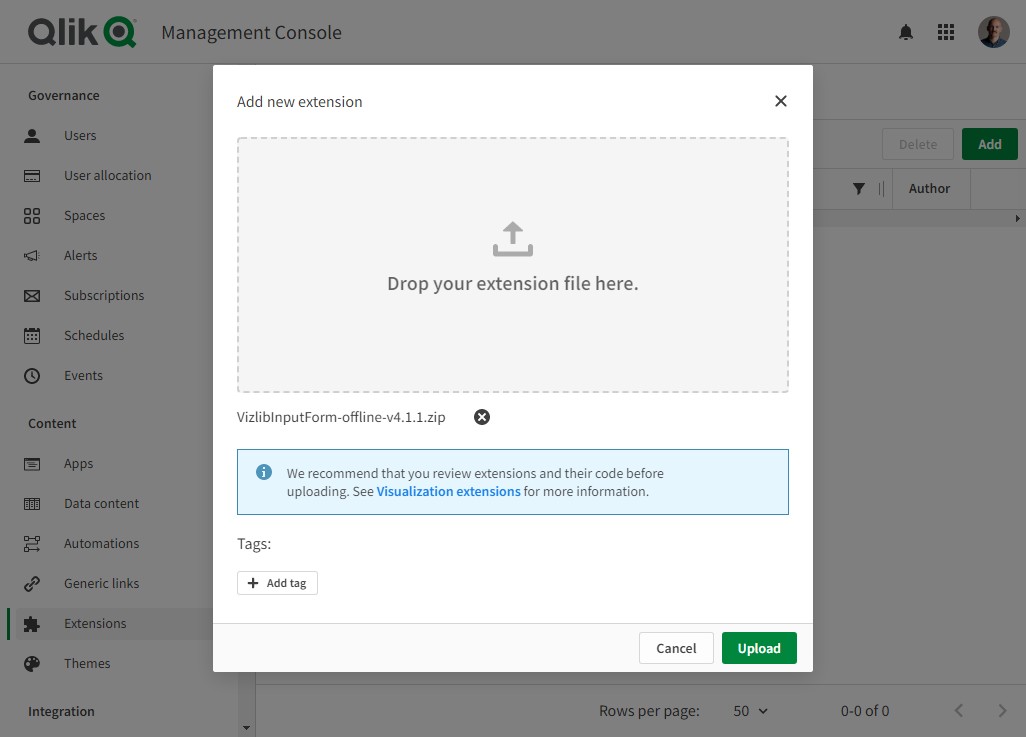Screen dimensions: 1026x737
Task: Click the Add tag button
Action: [277, 583]
